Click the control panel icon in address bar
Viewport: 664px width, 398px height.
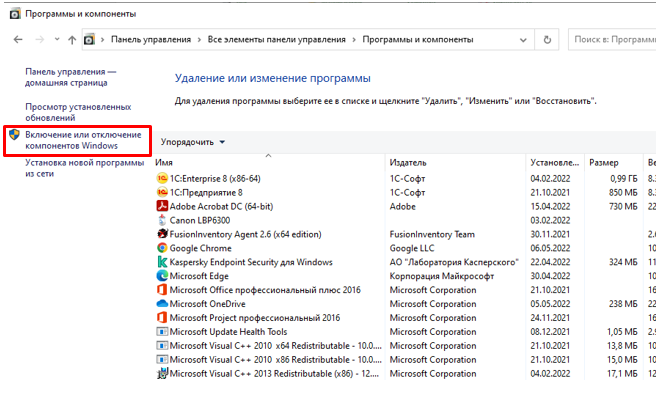pos(89,39)
